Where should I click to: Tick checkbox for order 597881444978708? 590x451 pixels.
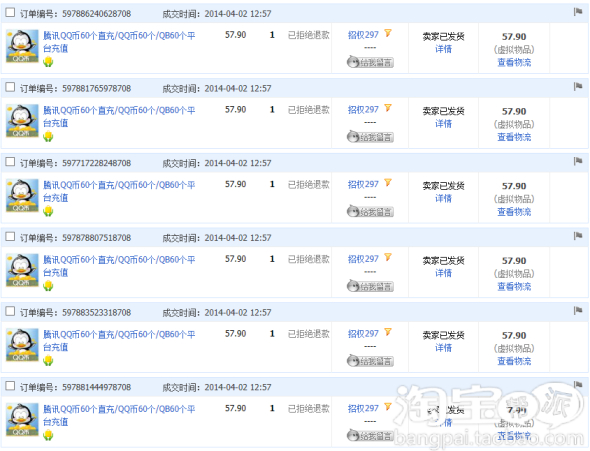click(x=10, y=386)
